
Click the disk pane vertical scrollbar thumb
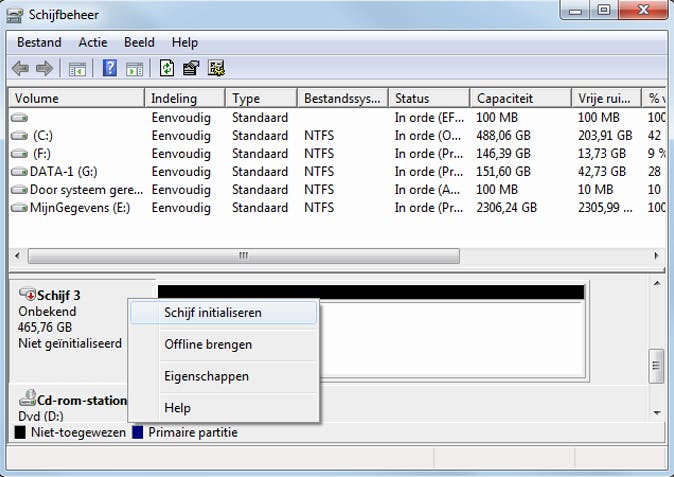(x=656, y=366)
